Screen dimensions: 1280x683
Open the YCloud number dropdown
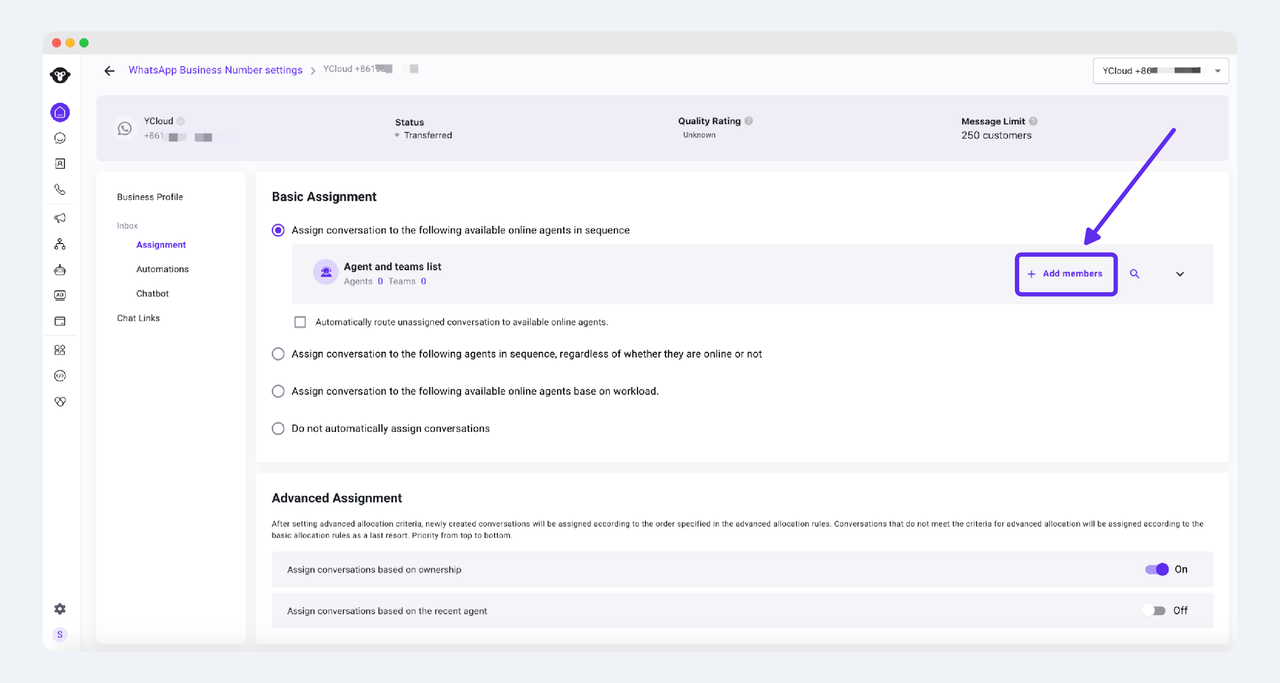point(1160,71)
